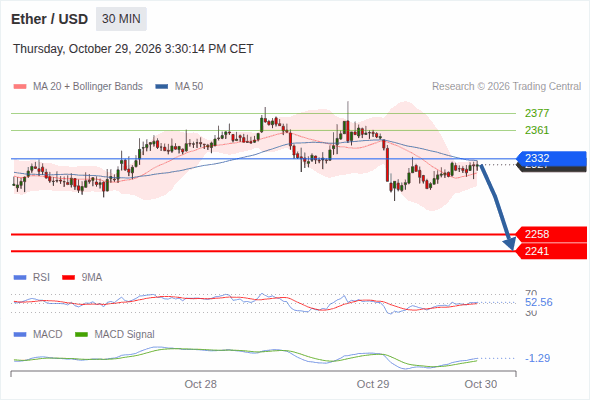The width and height of the screenshot is (590, 400).
Task: Click the MA 20 + Bollinger Bands label
Action: click(x=88, y=87)
